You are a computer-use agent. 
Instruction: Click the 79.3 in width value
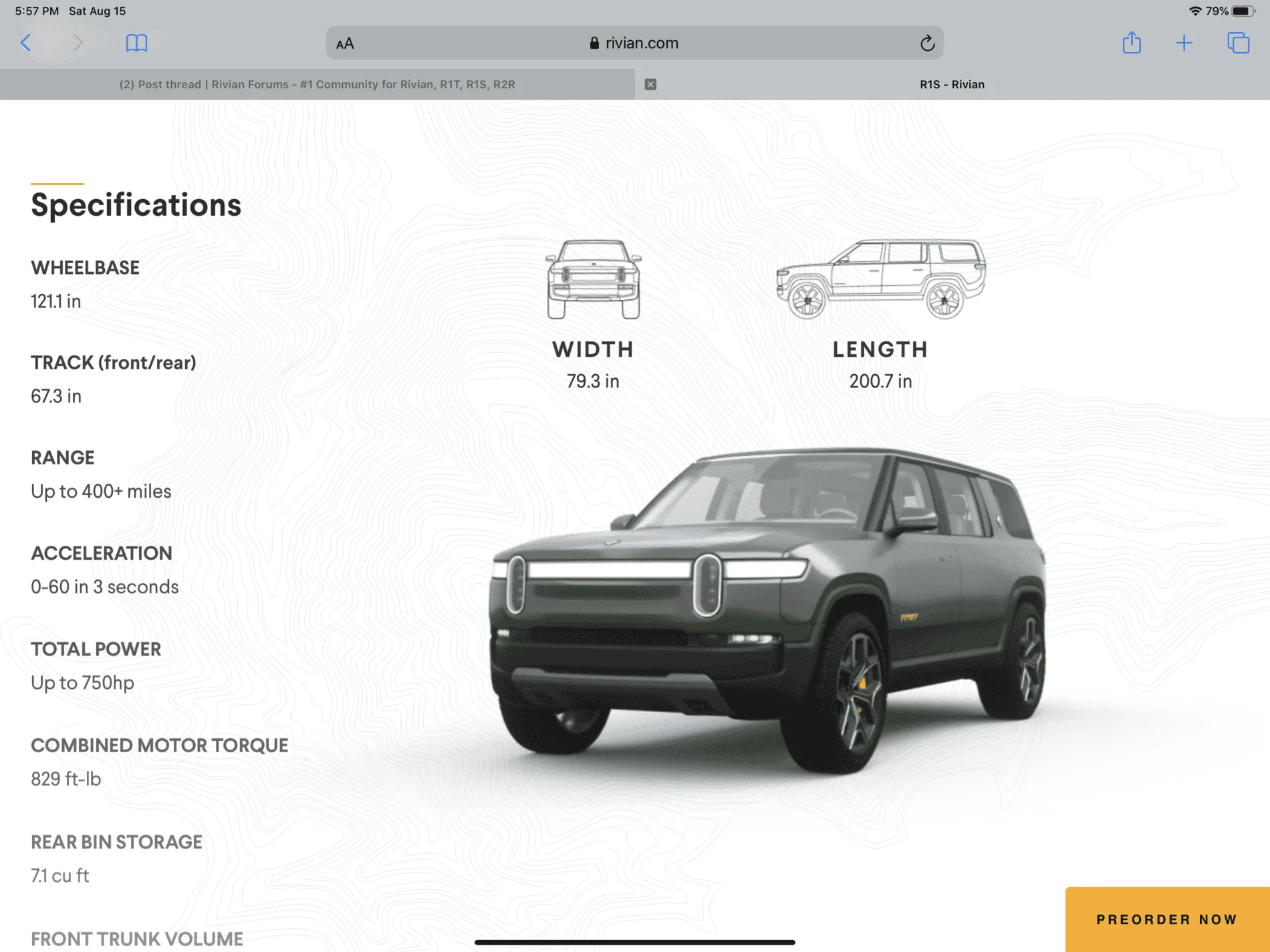tap(593, 381)
